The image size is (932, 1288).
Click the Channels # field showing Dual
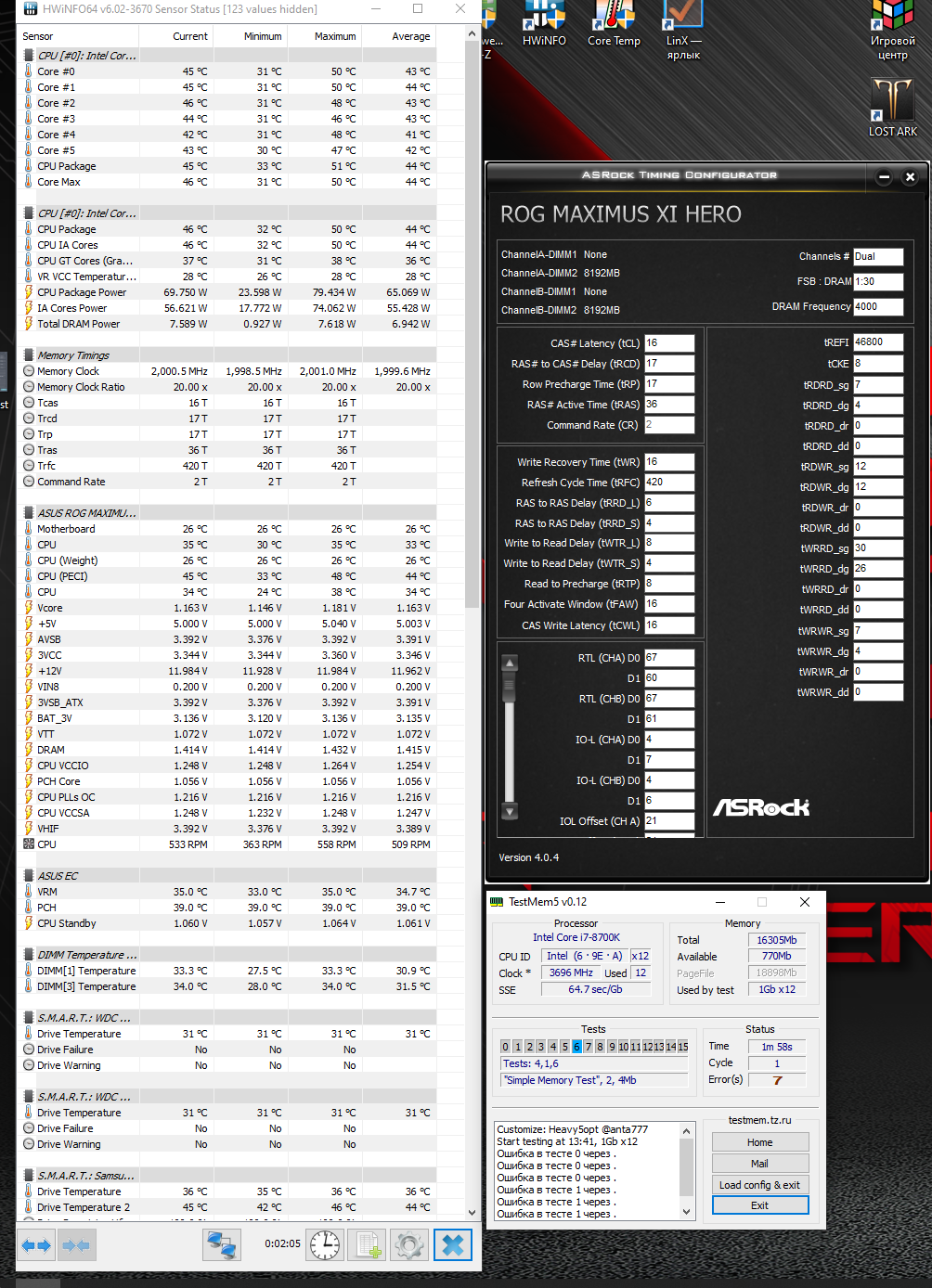(878, 256)
